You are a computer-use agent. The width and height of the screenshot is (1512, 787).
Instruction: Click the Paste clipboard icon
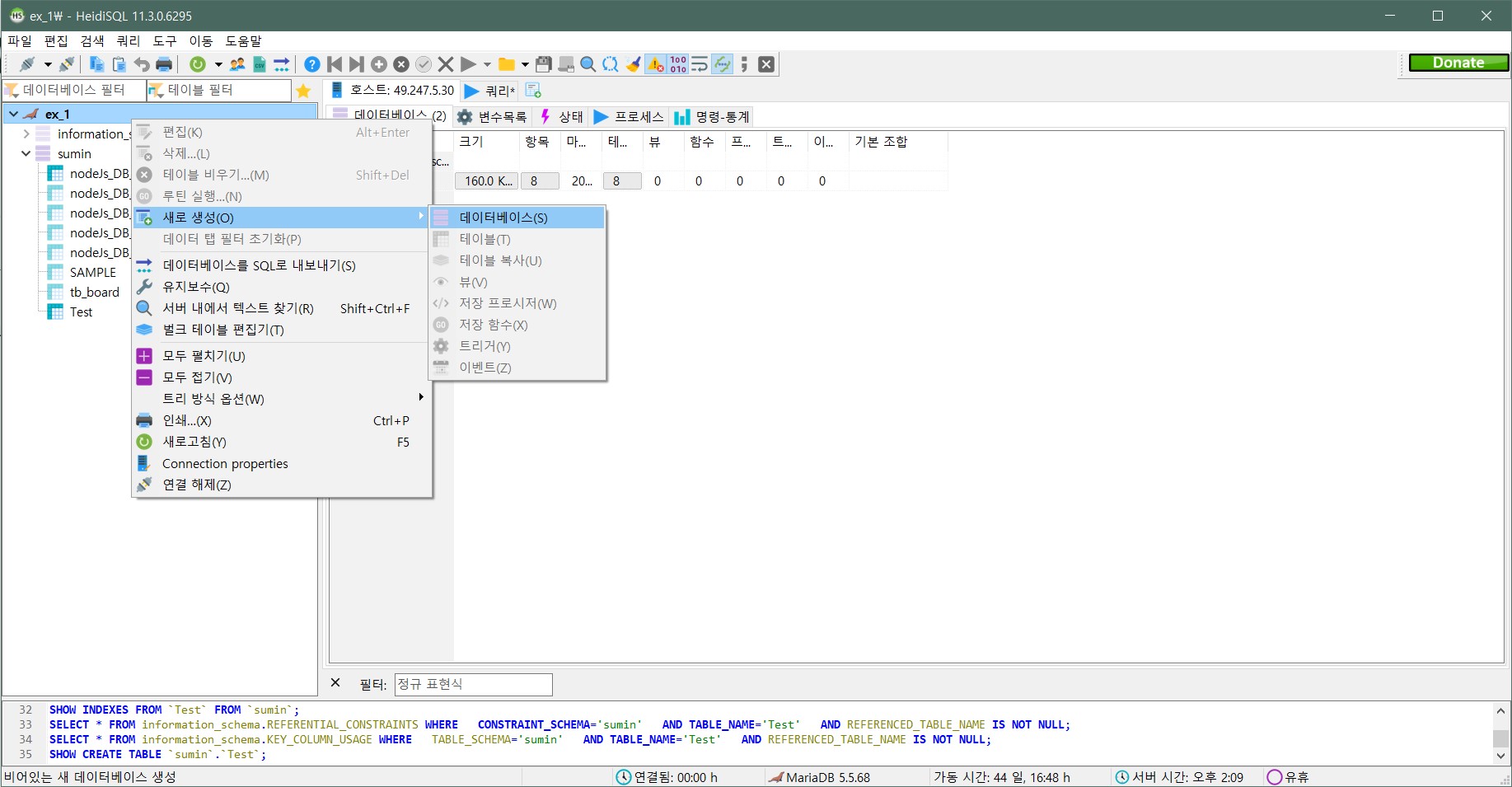pyautogui.click(x=119, y=64)
